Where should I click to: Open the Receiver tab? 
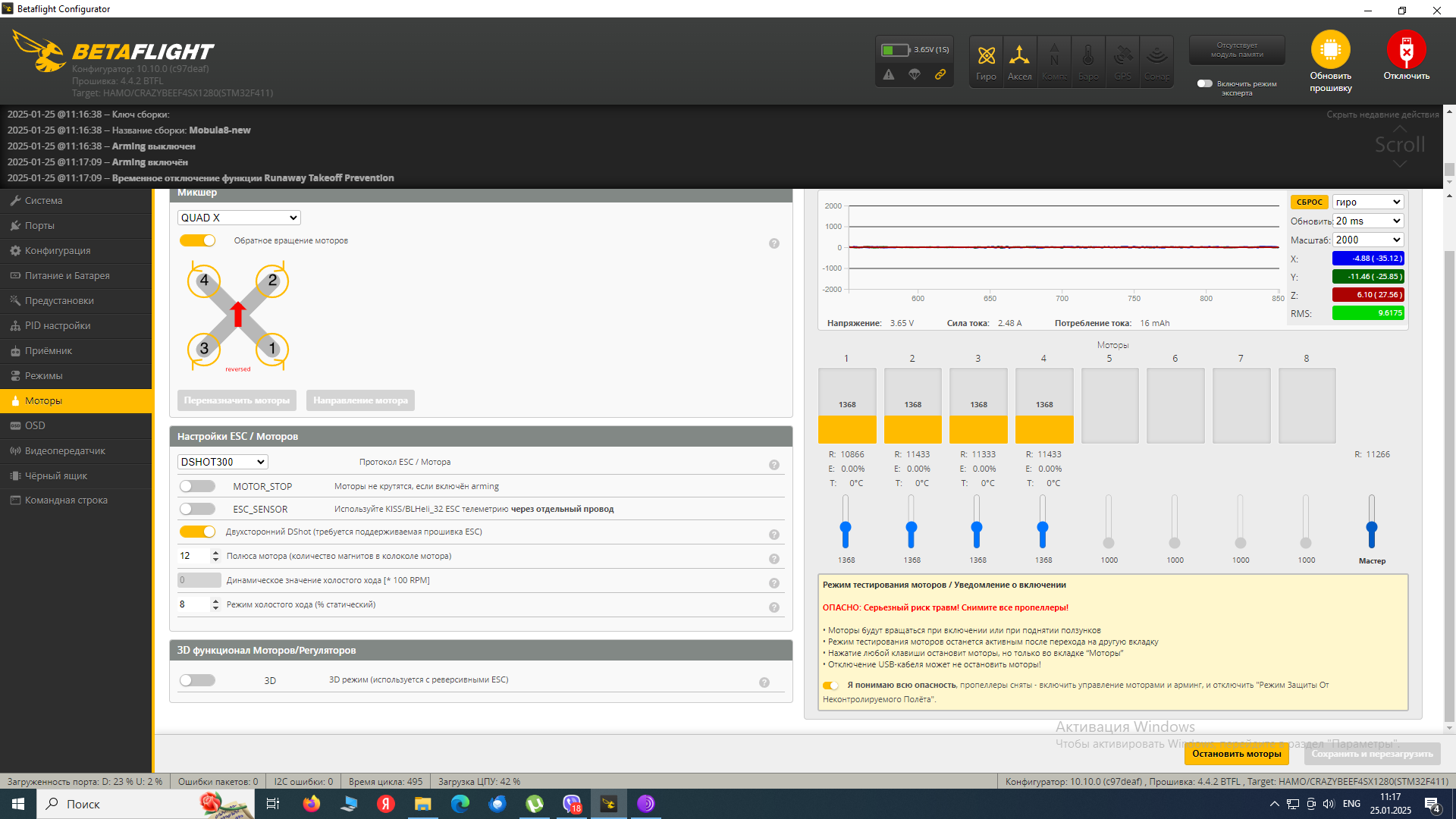(x=76, y=351)
